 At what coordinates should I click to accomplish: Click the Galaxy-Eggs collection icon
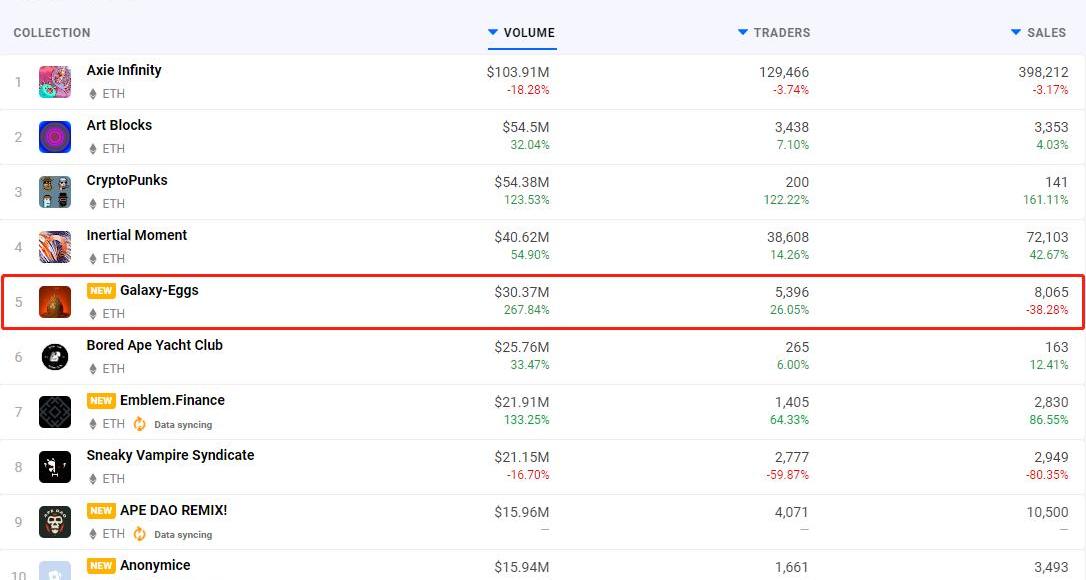(55, 302)
